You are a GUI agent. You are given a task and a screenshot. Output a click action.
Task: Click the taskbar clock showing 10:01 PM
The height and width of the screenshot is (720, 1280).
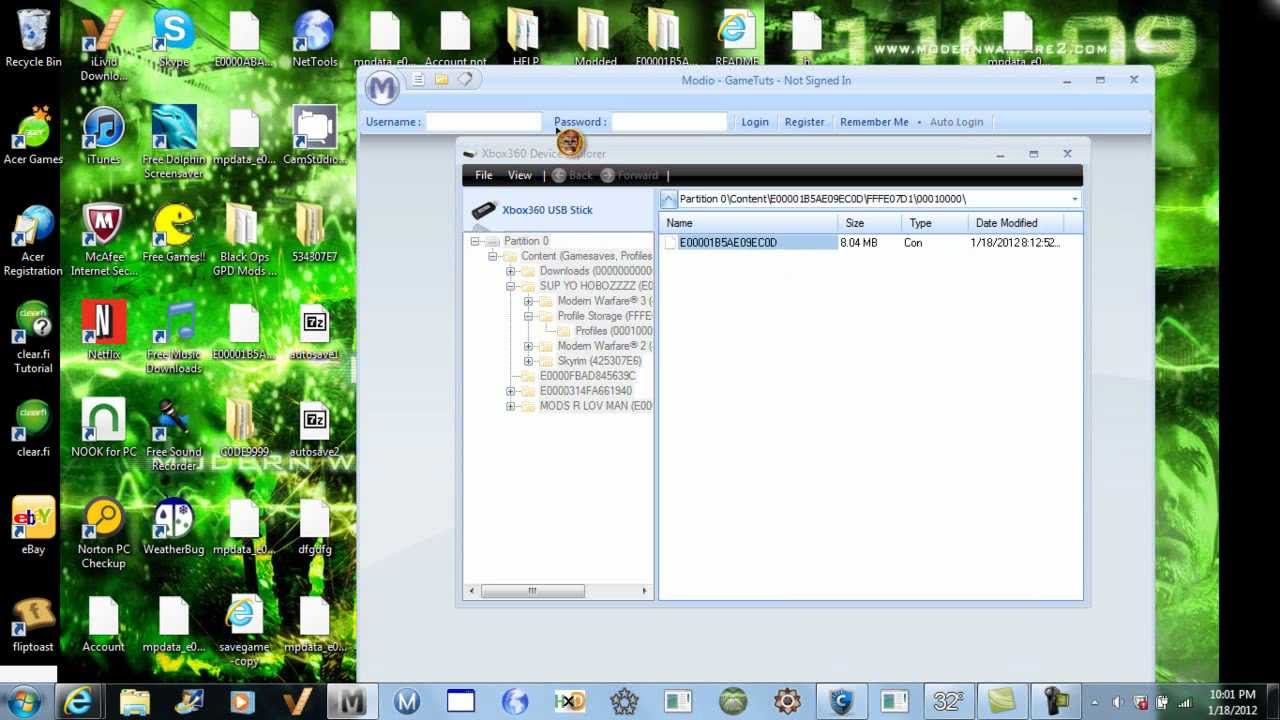(1231, 702)
